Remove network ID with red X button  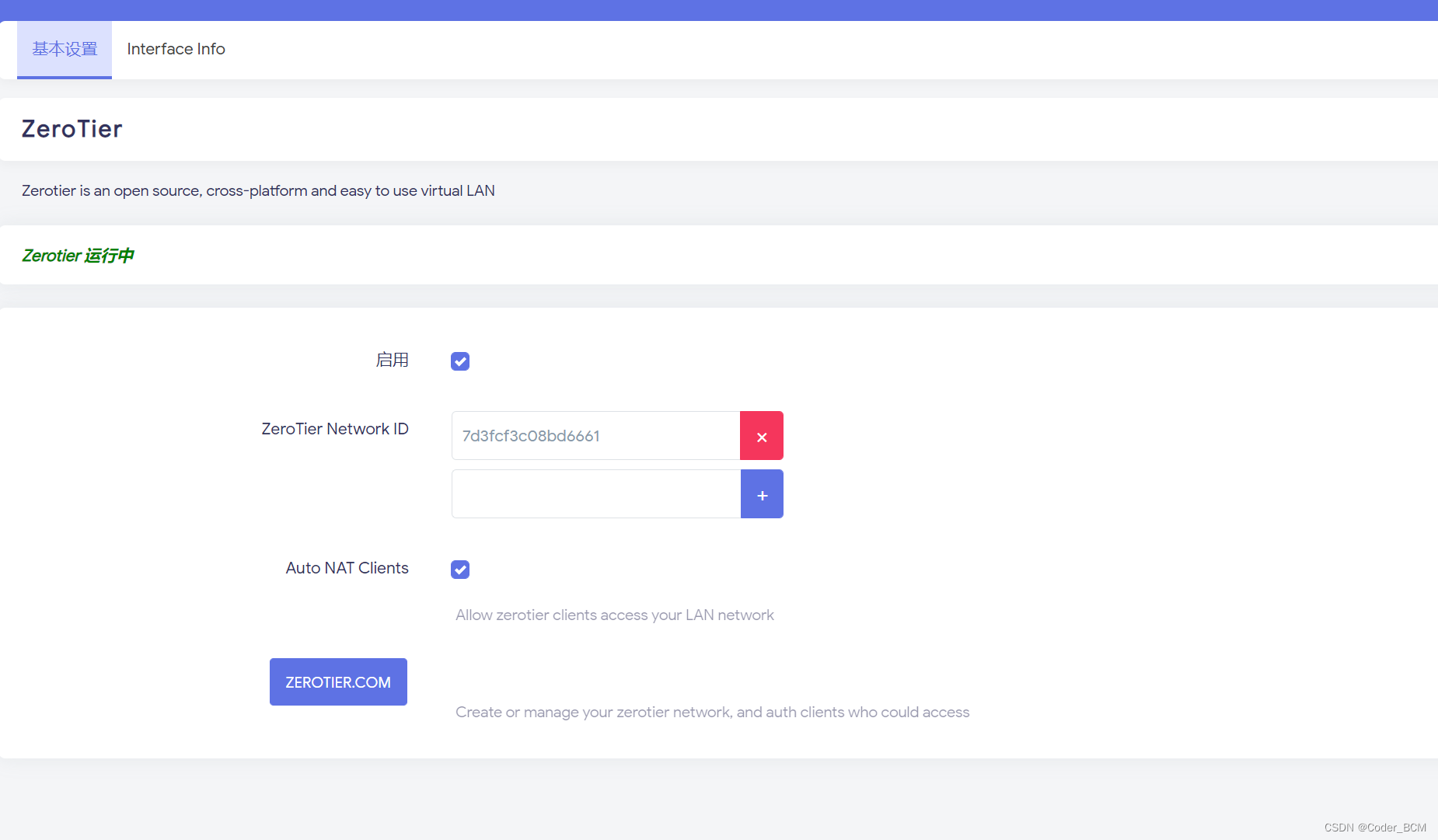(762, 436)
